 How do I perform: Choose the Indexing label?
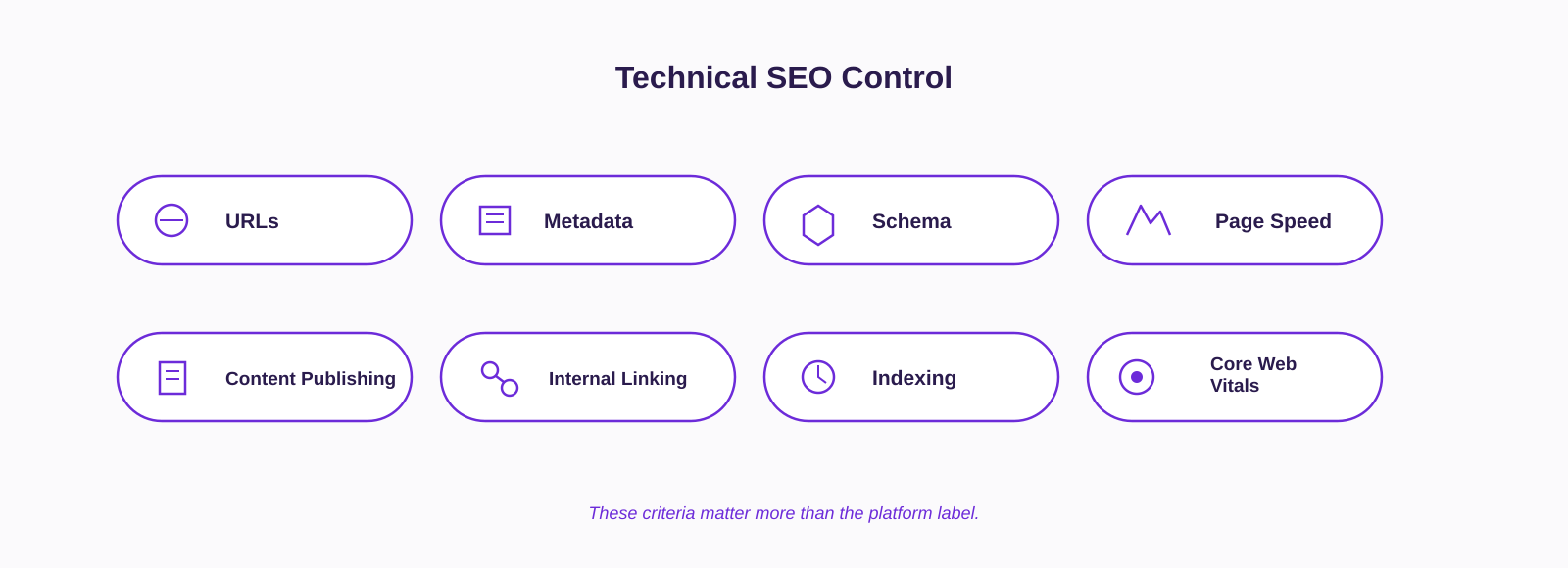pos(914,378)
